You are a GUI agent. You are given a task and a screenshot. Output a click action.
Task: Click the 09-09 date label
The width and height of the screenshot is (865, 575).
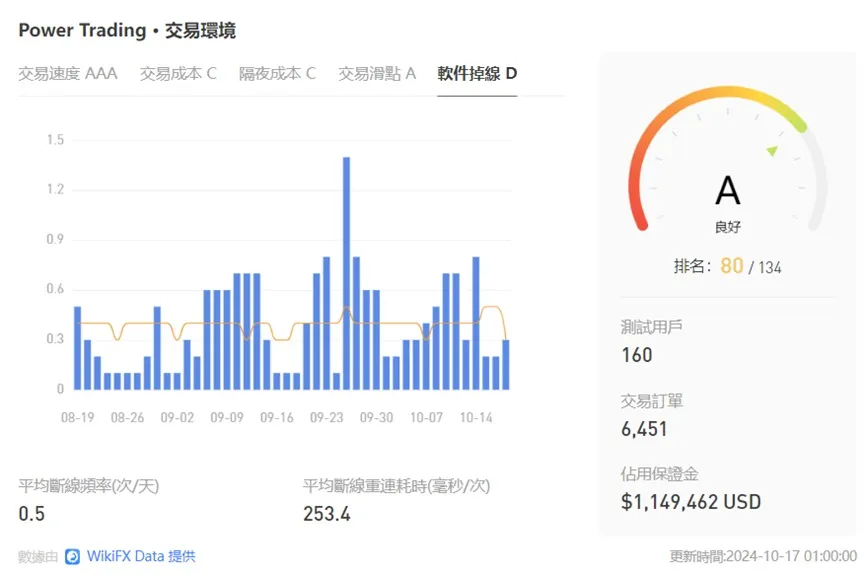[x=227, y=418]
